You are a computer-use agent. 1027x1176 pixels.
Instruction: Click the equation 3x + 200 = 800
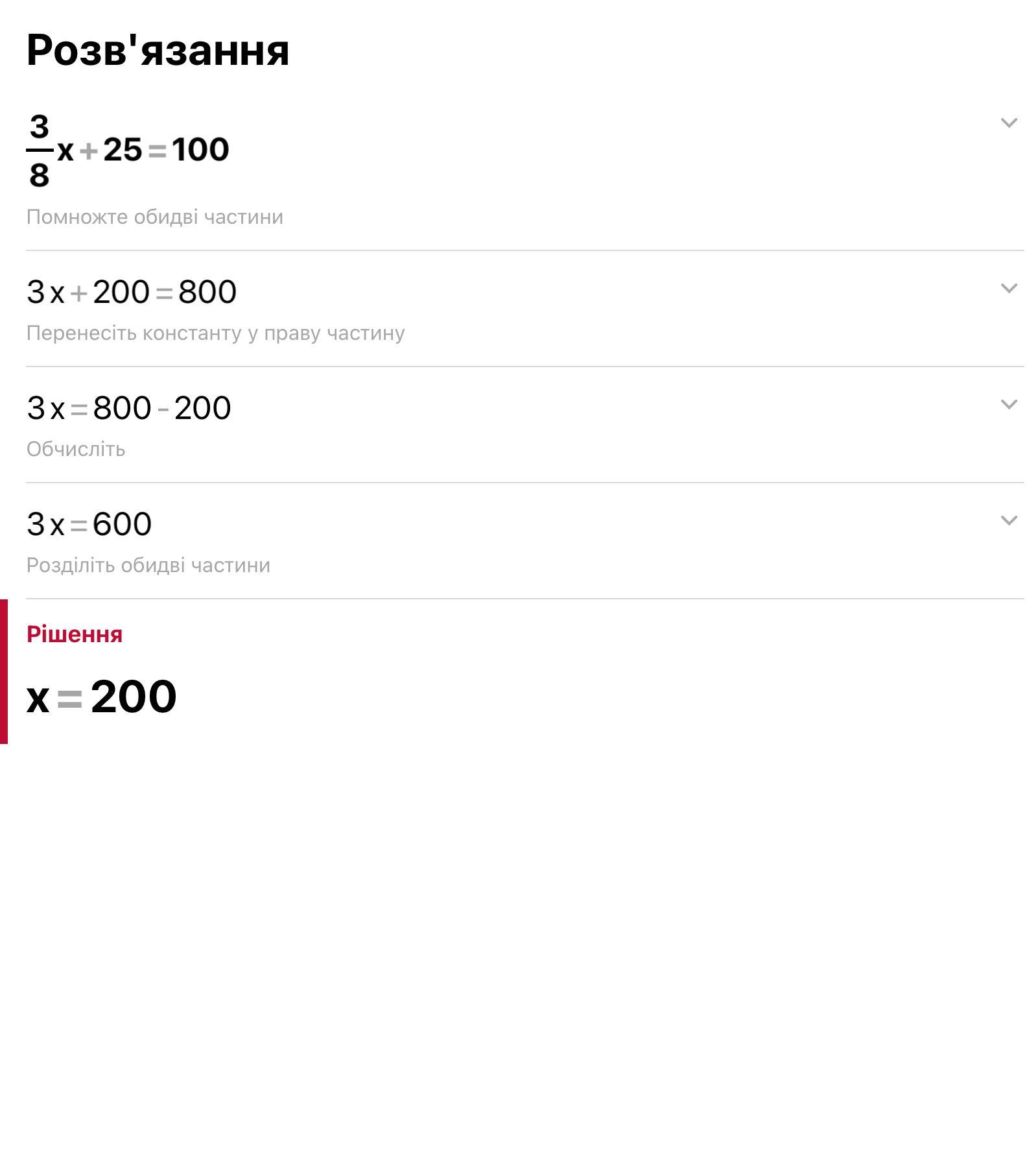[x=132, y=292]
